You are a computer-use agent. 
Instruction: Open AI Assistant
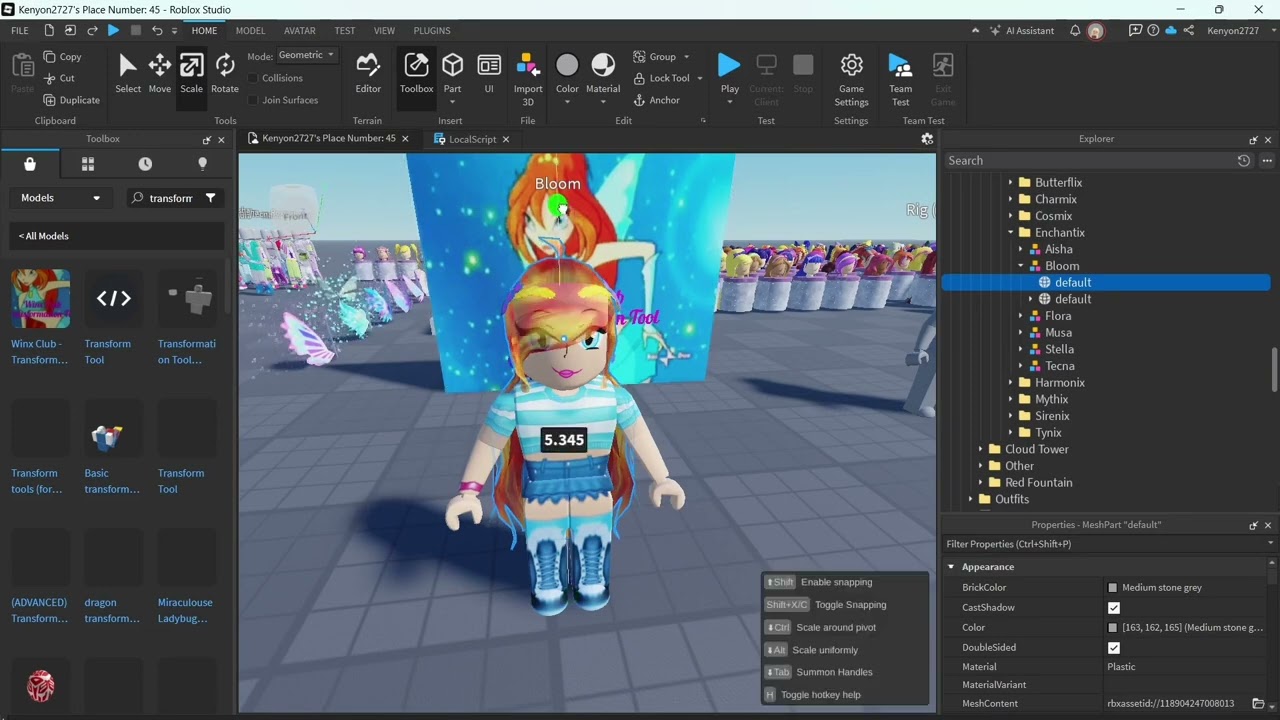click(1022, 30)
